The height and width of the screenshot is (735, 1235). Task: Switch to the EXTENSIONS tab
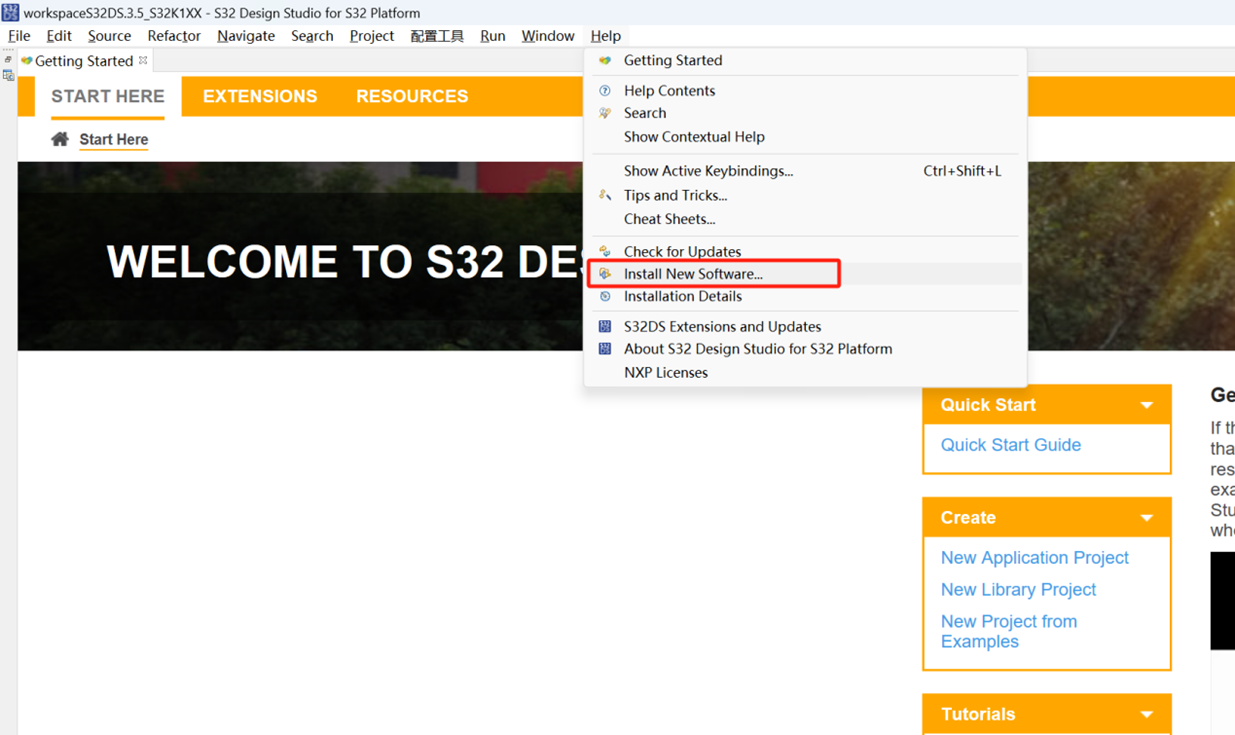[260, 96]
